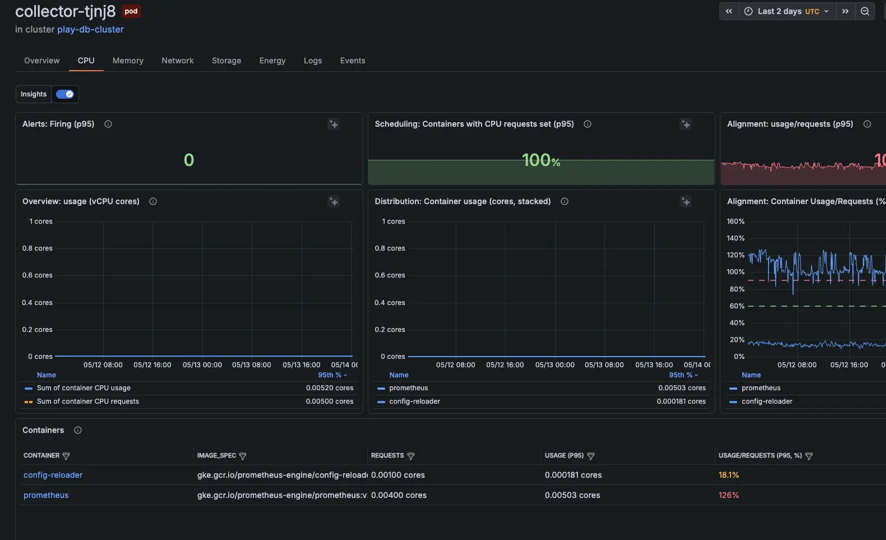Click sparkle insights icon in Overview: usage panel

[333, 202]
